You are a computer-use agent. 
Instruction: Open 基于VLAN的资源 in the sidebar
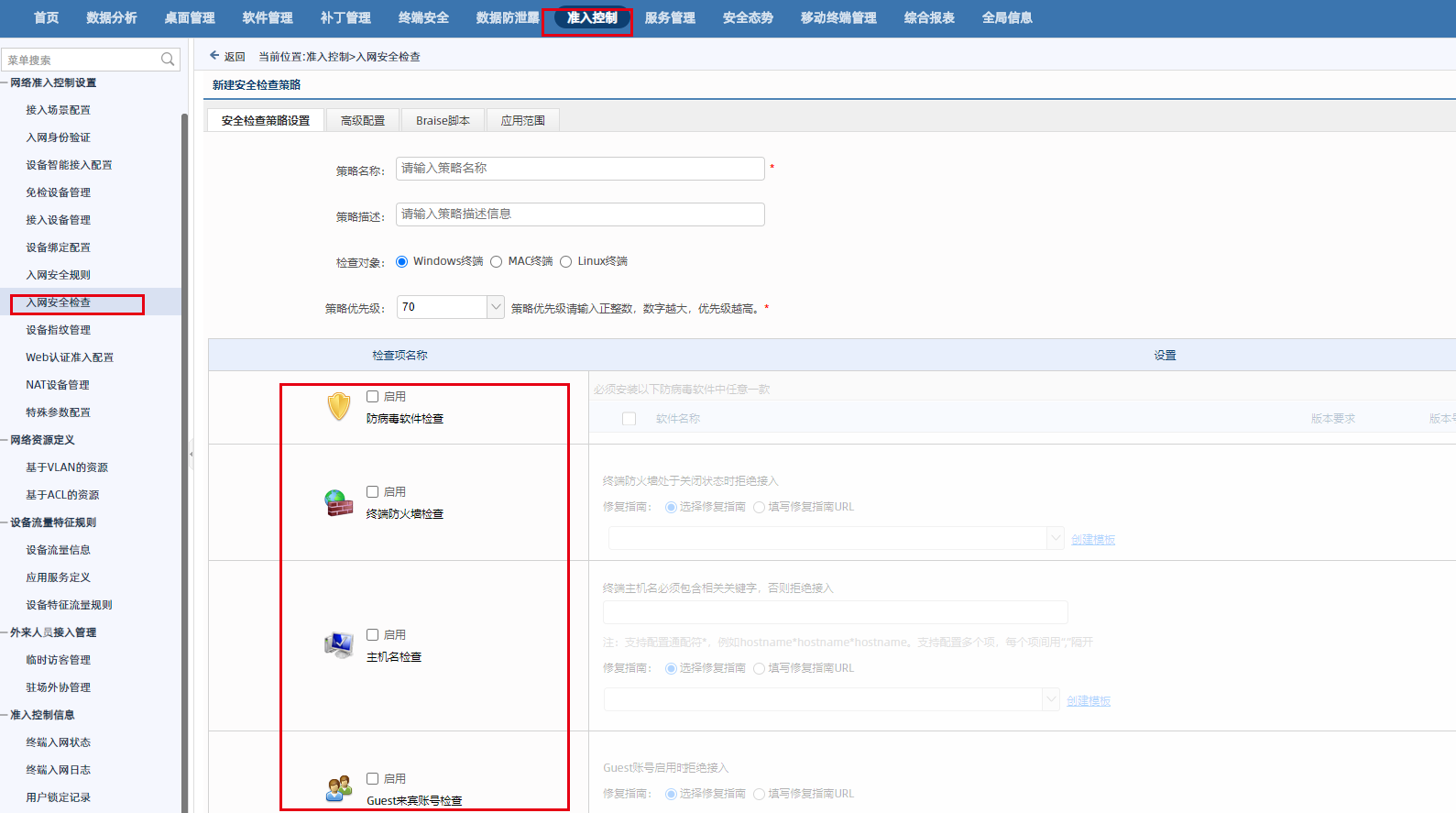(x=67, y=467)
